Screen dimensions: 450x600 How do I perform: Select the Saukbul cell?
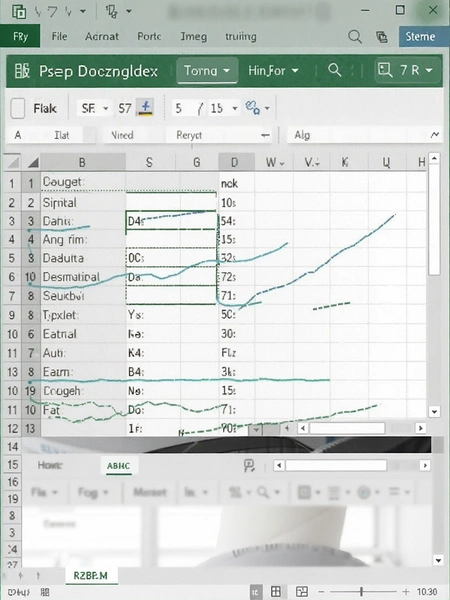point(83,296)
